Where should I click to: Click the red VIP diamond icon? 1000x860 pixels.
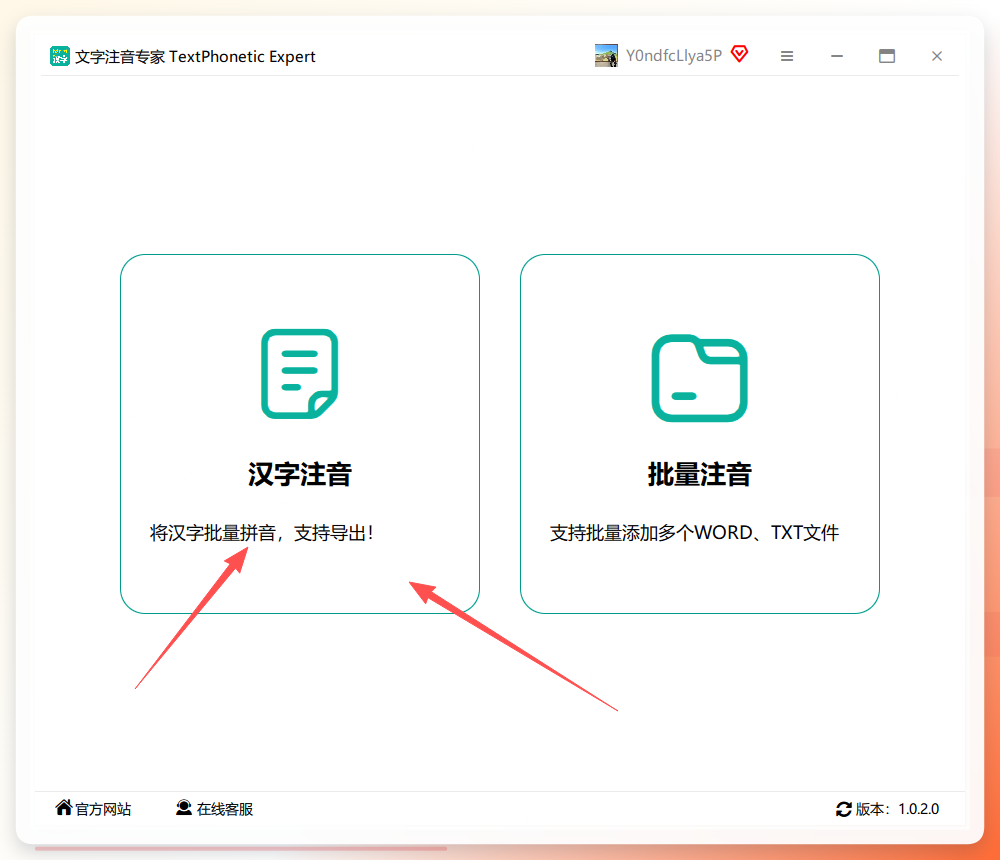(739, 54)
